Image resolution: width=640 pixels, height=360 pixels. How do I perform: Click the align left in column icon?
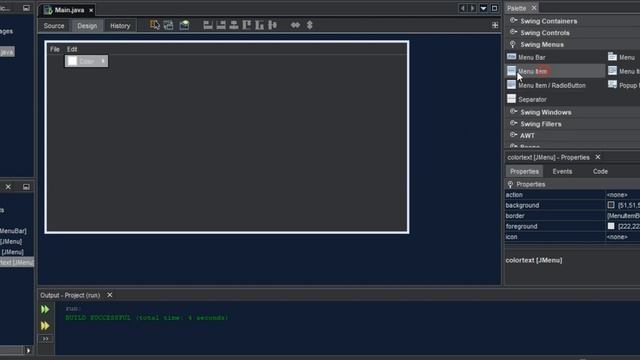208,25
